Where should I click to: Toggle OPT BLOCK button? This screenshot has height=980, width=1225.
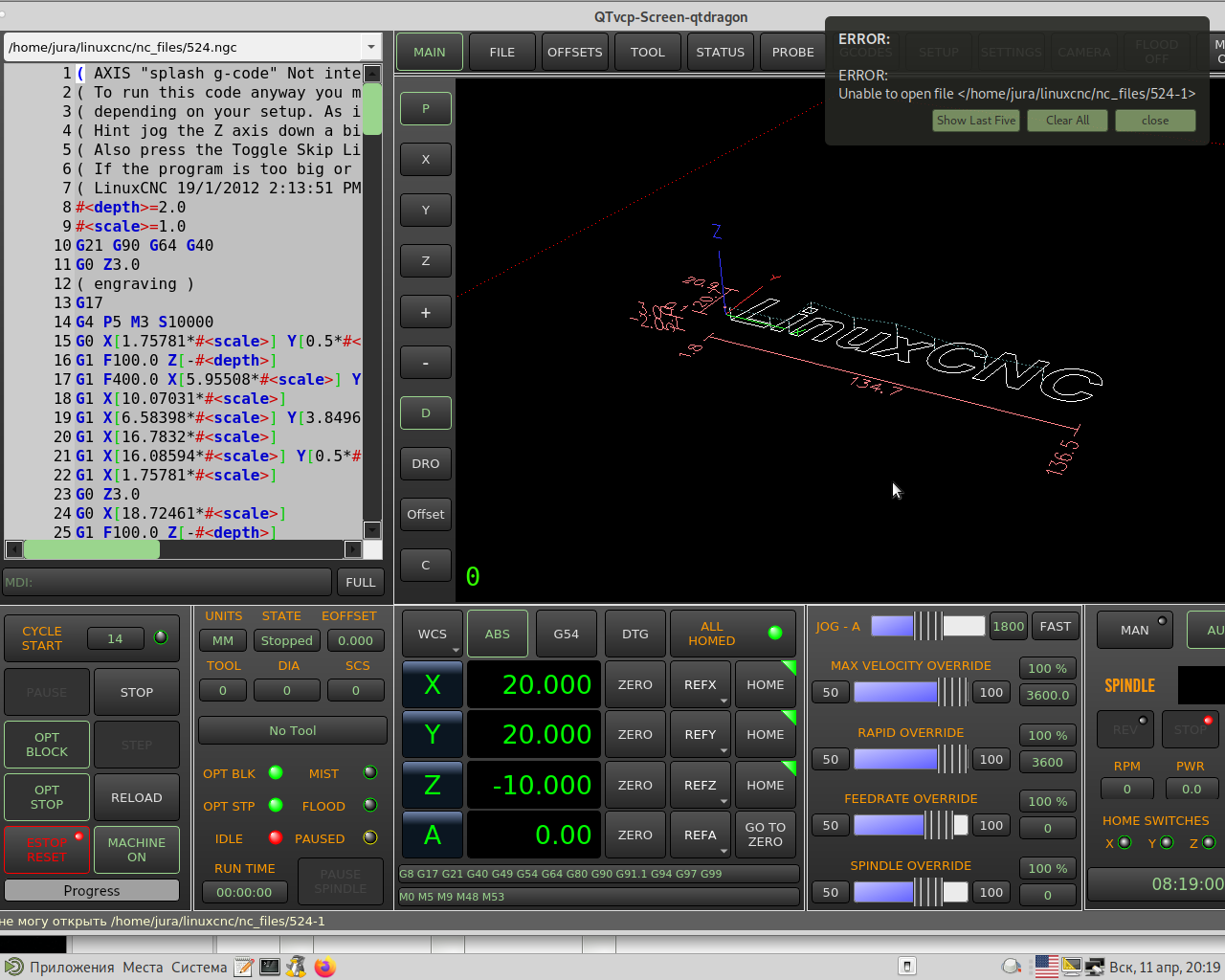[47, 745]
